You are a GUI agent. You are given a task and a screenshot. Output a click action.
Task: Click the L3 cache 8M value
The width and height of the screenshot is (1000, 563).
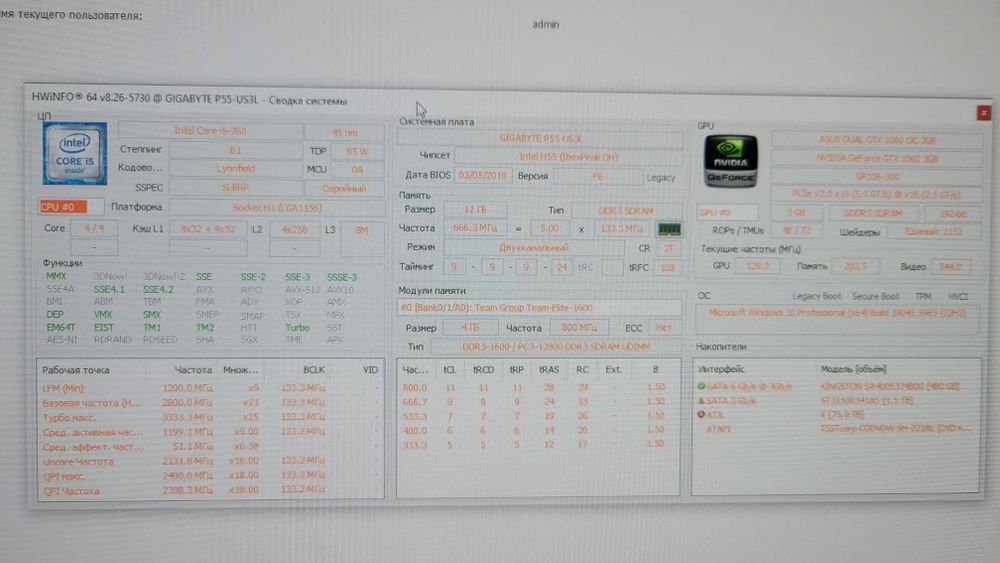pyautogui.click(x=362, y=230)
